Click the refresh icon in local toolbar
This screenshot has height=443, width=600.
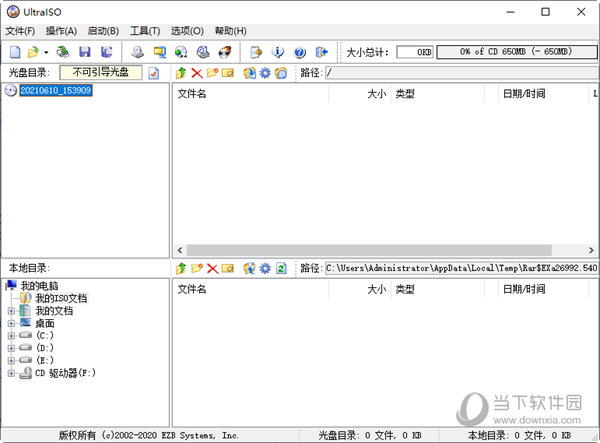(x=281, y=268)
